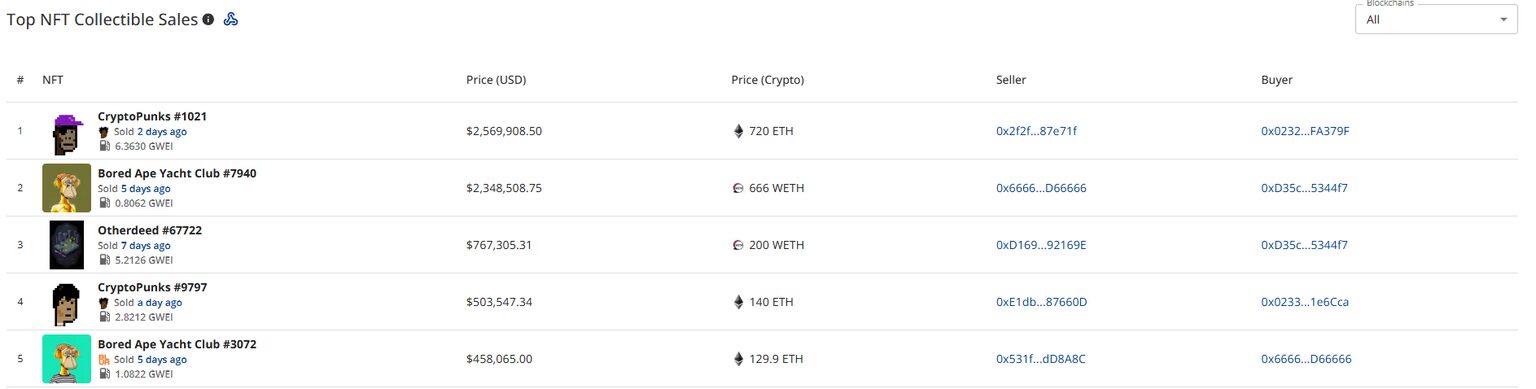Image resolution: width=1536 pixels, height=389 pixels.
Task: Open the Bored Ape Yacht Club #7940 thumbnail
Action: click(67, 188)
